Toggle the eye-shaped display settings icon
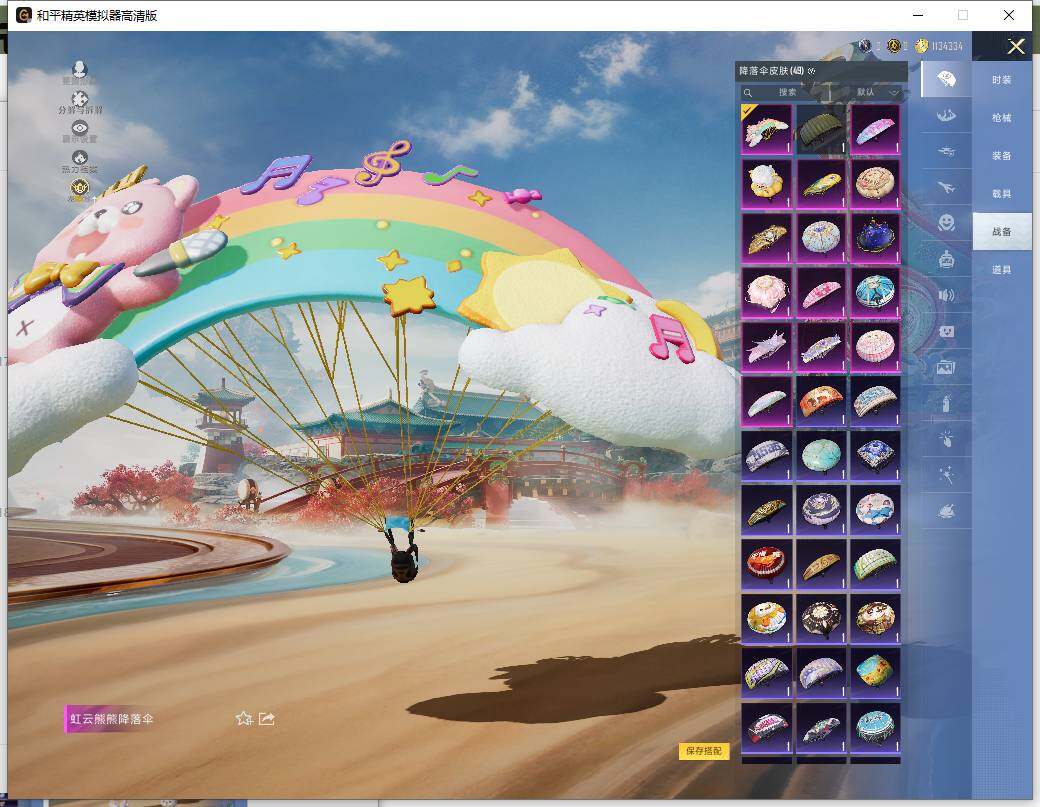1040x807 pixels. (80, 129)
